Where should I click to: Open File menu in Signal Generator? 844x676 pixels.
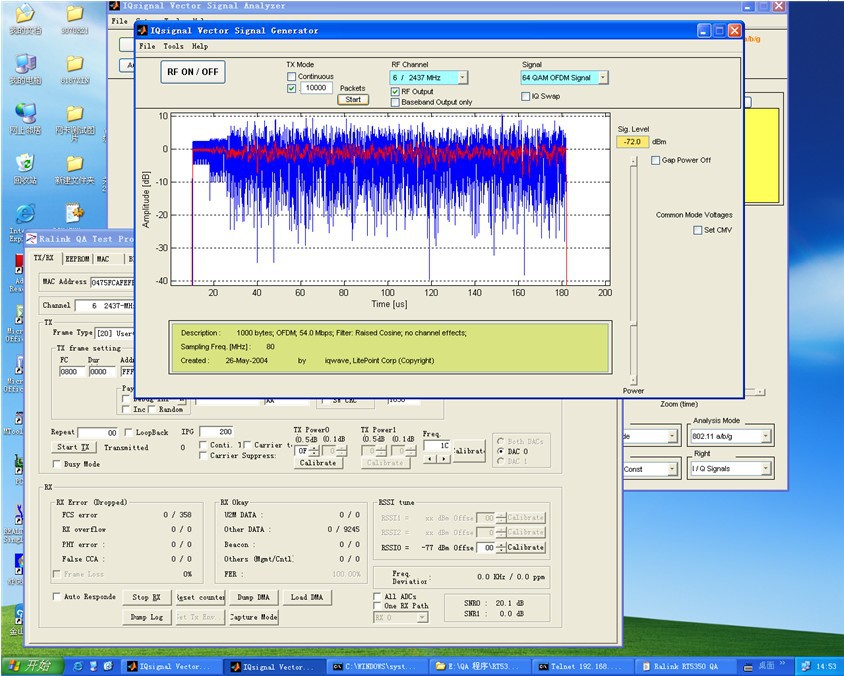[147, 46]
